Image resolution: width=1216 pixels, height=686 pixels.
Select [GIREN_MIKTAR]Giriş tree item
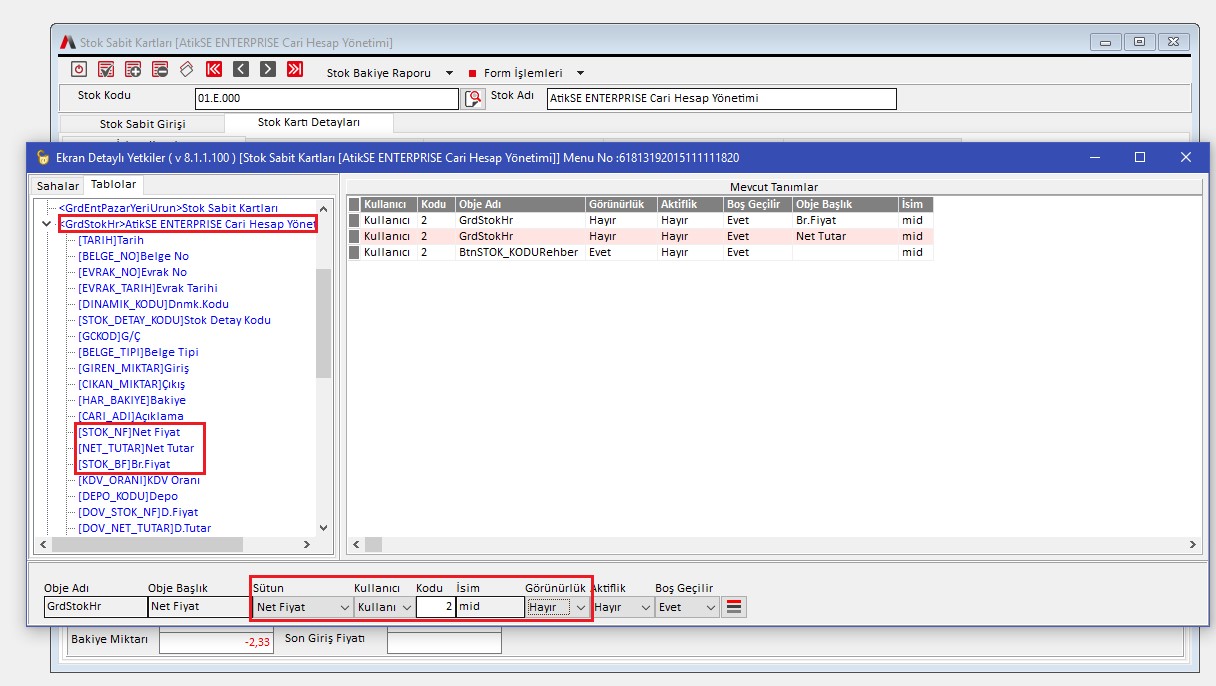pos(133,368)
